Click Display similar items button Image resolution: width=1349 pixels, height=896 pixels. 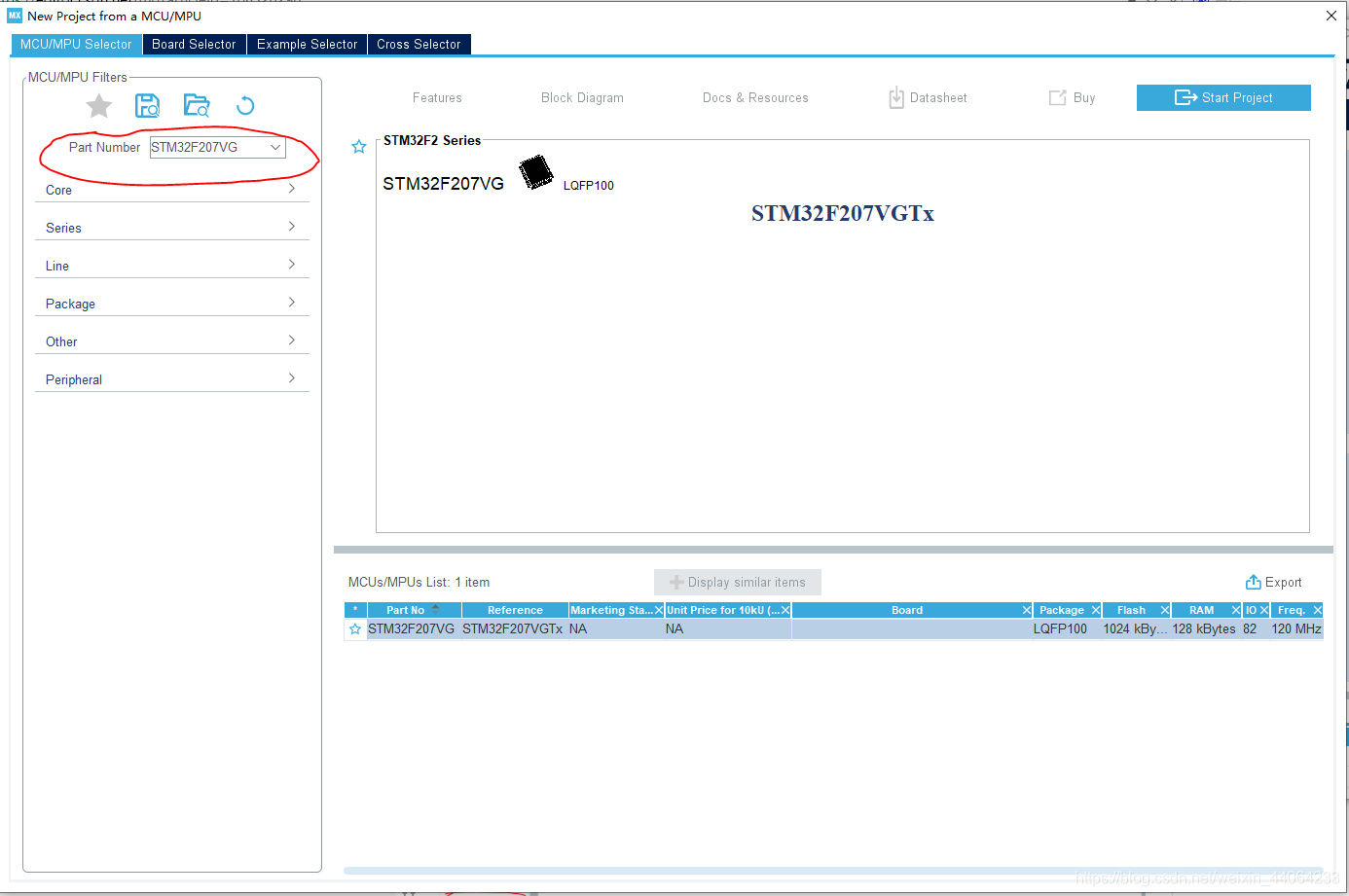coord(738,582)
